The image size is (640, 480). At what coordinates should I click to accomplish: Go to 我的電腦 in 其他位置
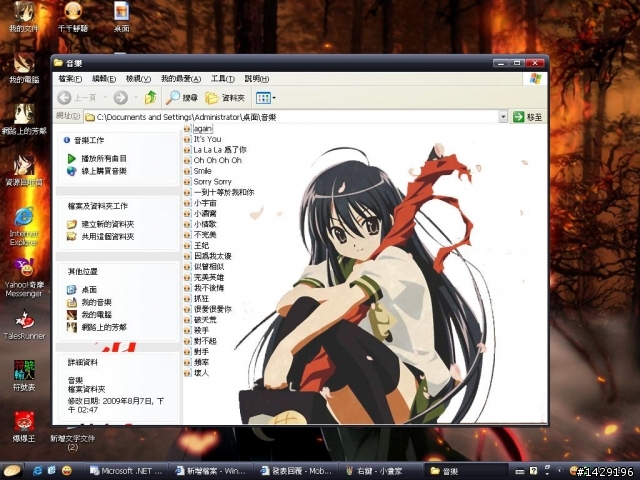click(x=96, y=315)
